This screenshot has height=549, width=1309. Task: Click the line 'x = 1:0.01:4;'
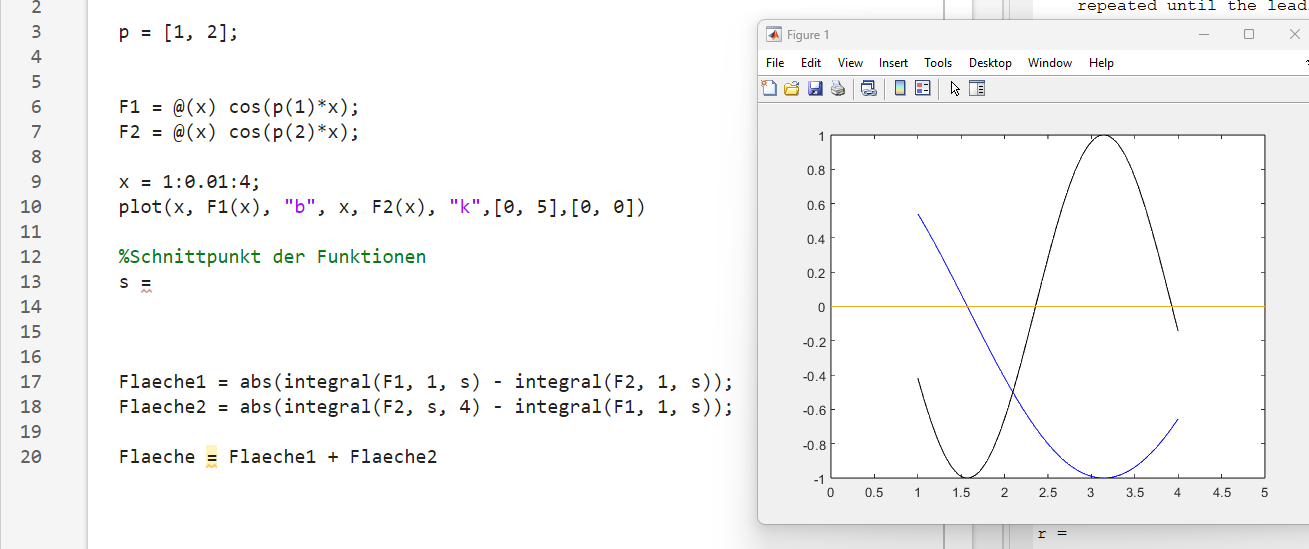(189, 182)
